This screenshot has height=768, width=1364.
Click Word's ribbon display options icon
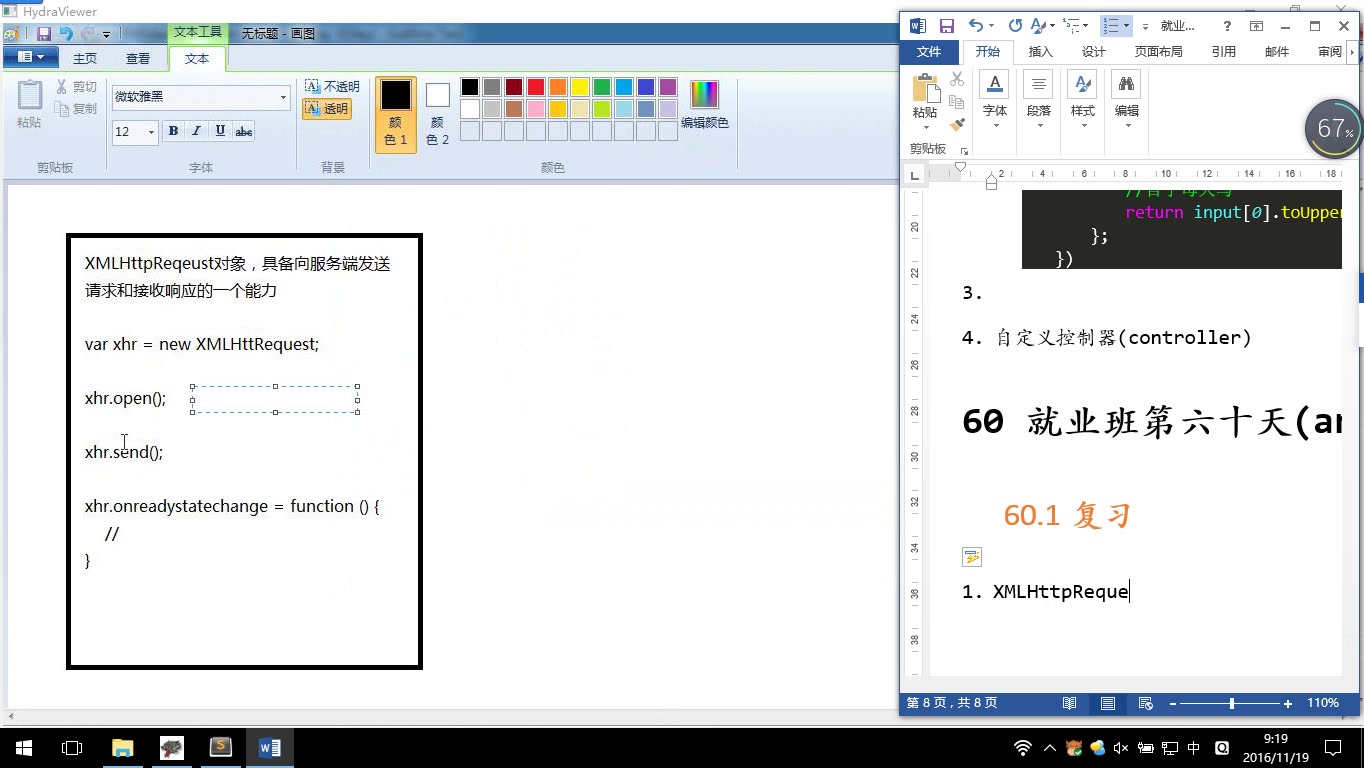pos(1257,26)
